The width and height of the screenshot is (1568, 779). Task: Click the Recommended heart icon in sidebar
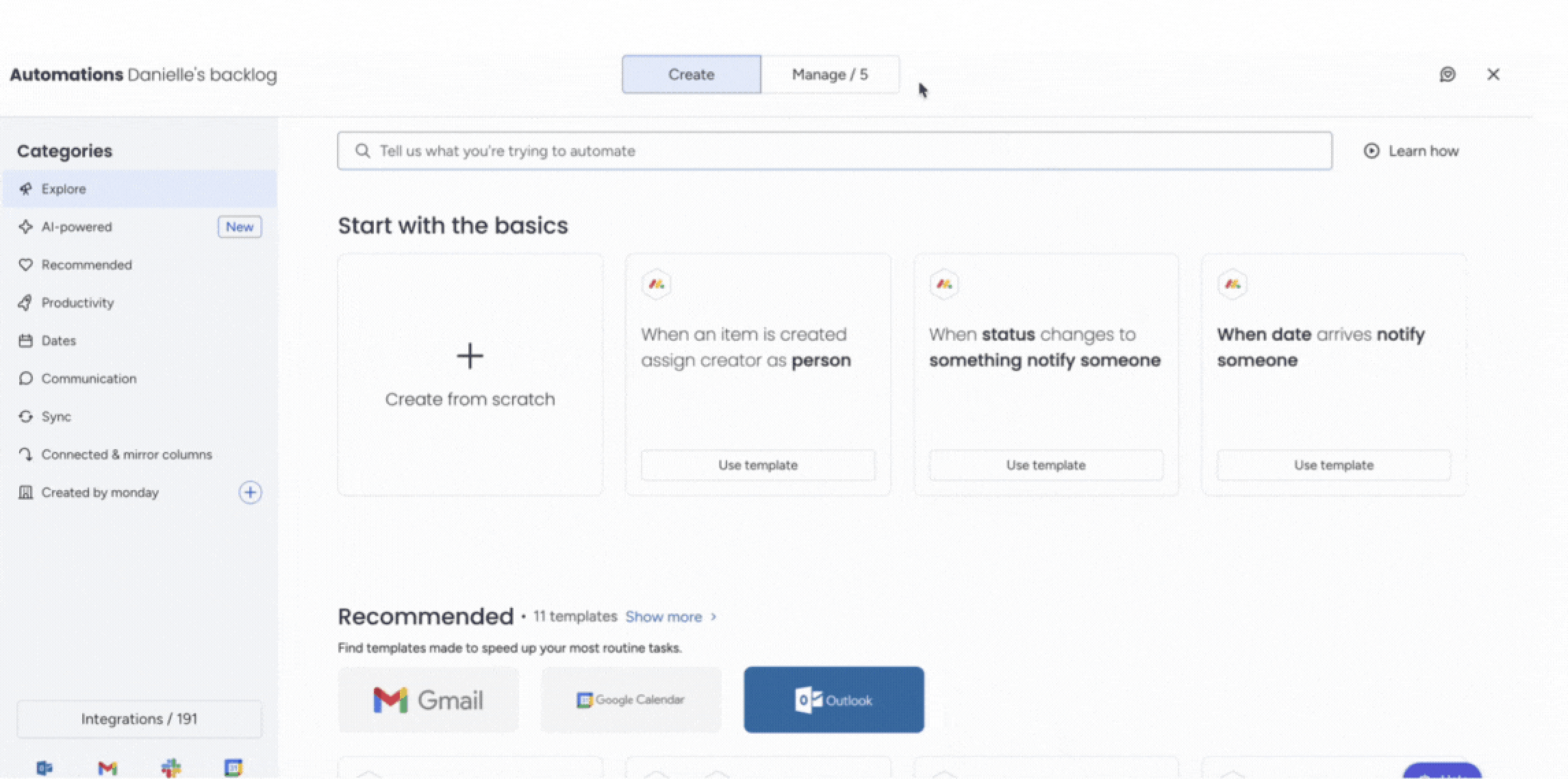click(26, 265)
